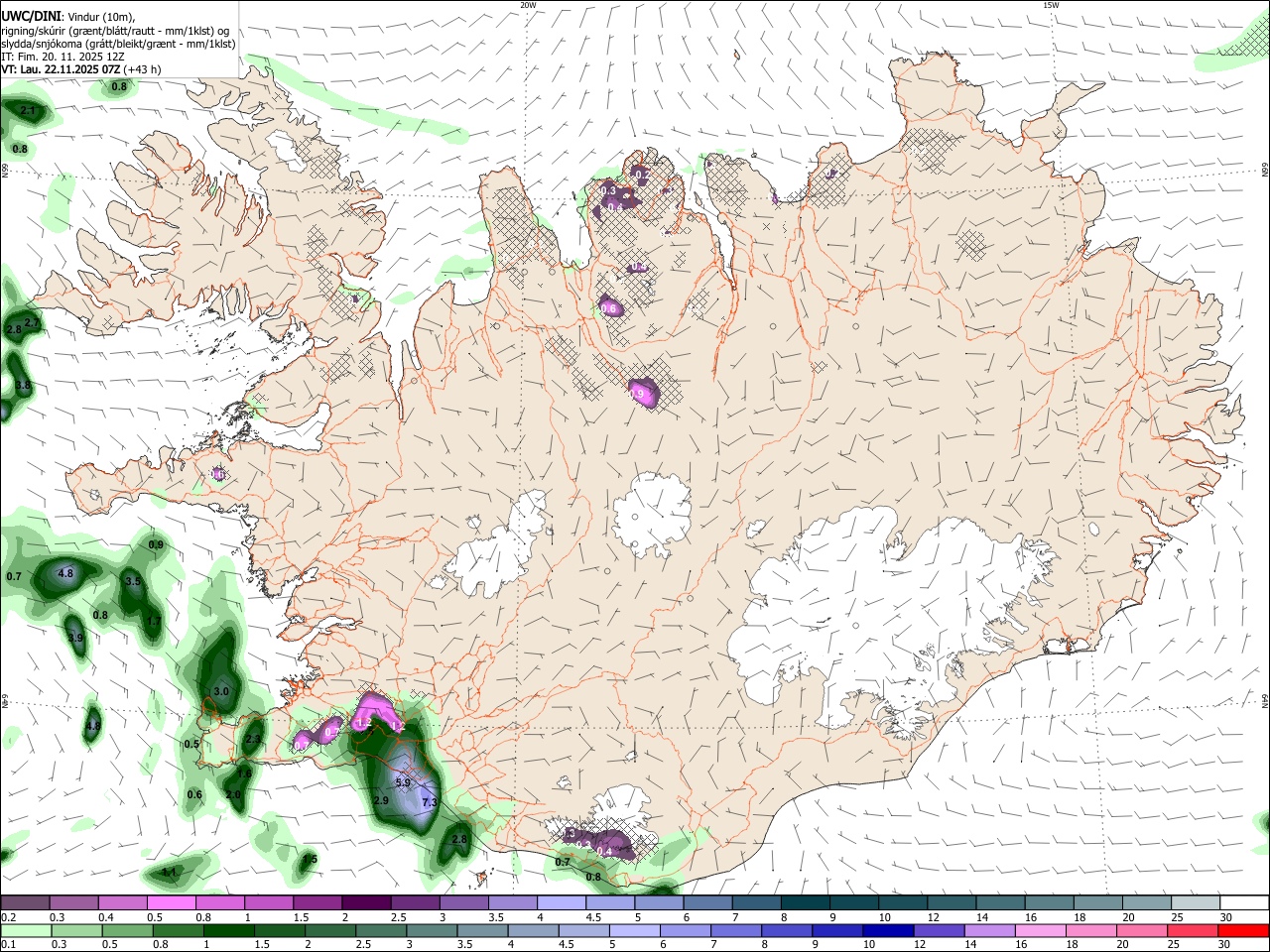Select the darkest purple swatch between 2 and 2.5
Image resolution: width=1270 pixels, height=952 pixels.
click(365, 903)
